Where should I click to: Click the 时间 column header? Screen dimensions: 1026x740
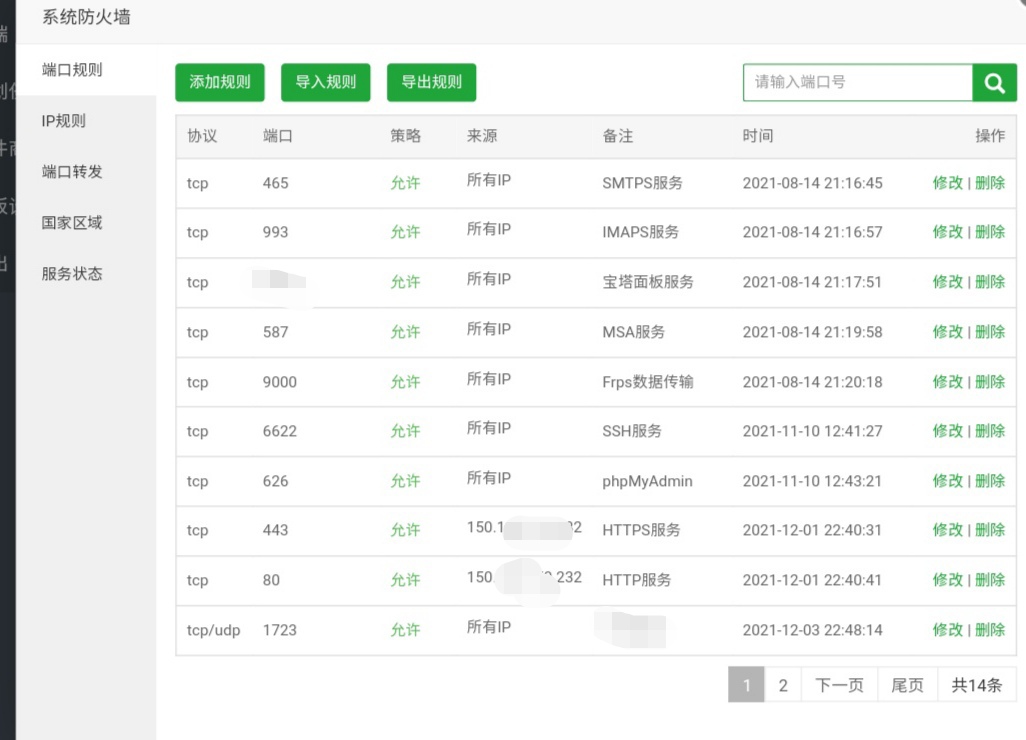(x=758, y=136)
